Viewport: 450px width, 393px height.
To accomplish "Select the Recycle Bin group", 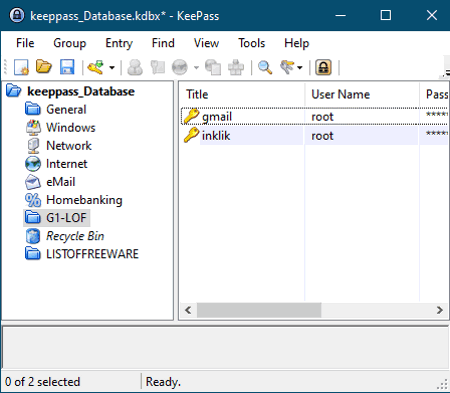I will 75,236.
